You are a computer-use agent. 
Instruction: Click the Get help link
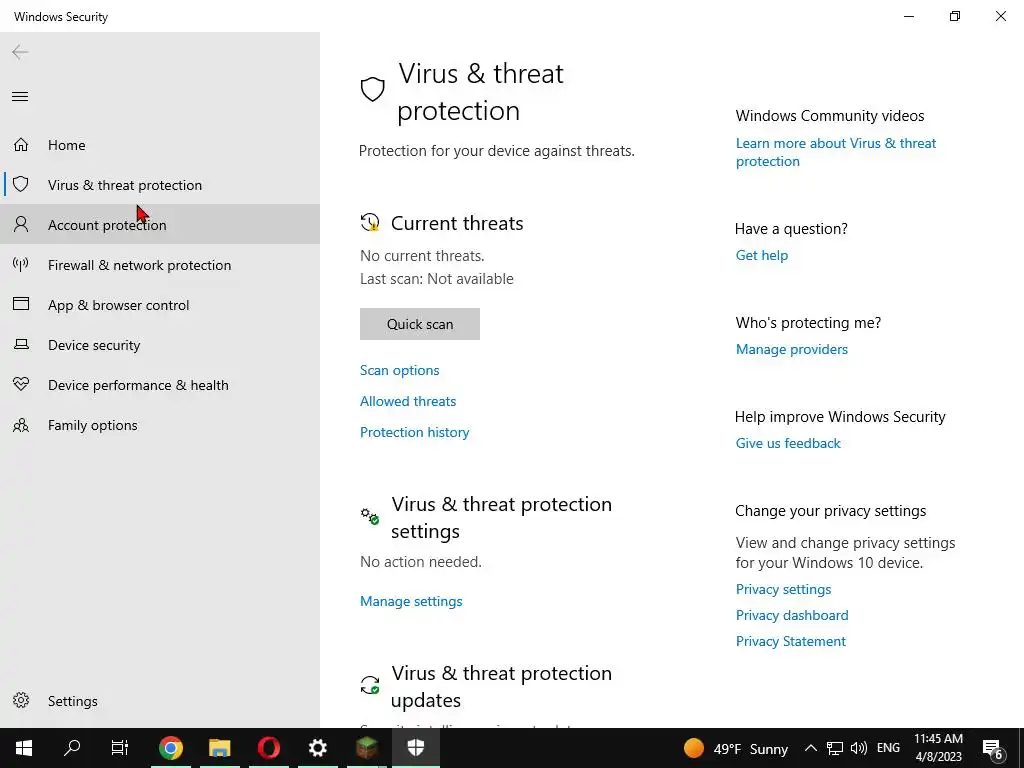(762, 255)
